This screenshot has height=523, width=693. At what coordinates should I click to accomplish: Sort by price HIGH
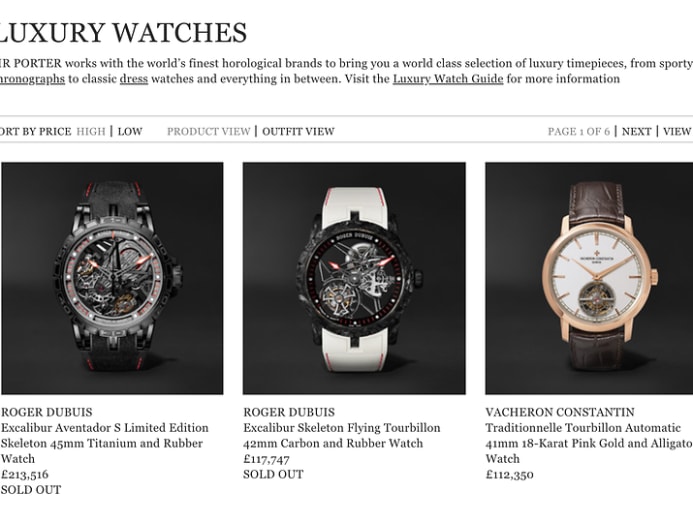[x=91, y=131]
